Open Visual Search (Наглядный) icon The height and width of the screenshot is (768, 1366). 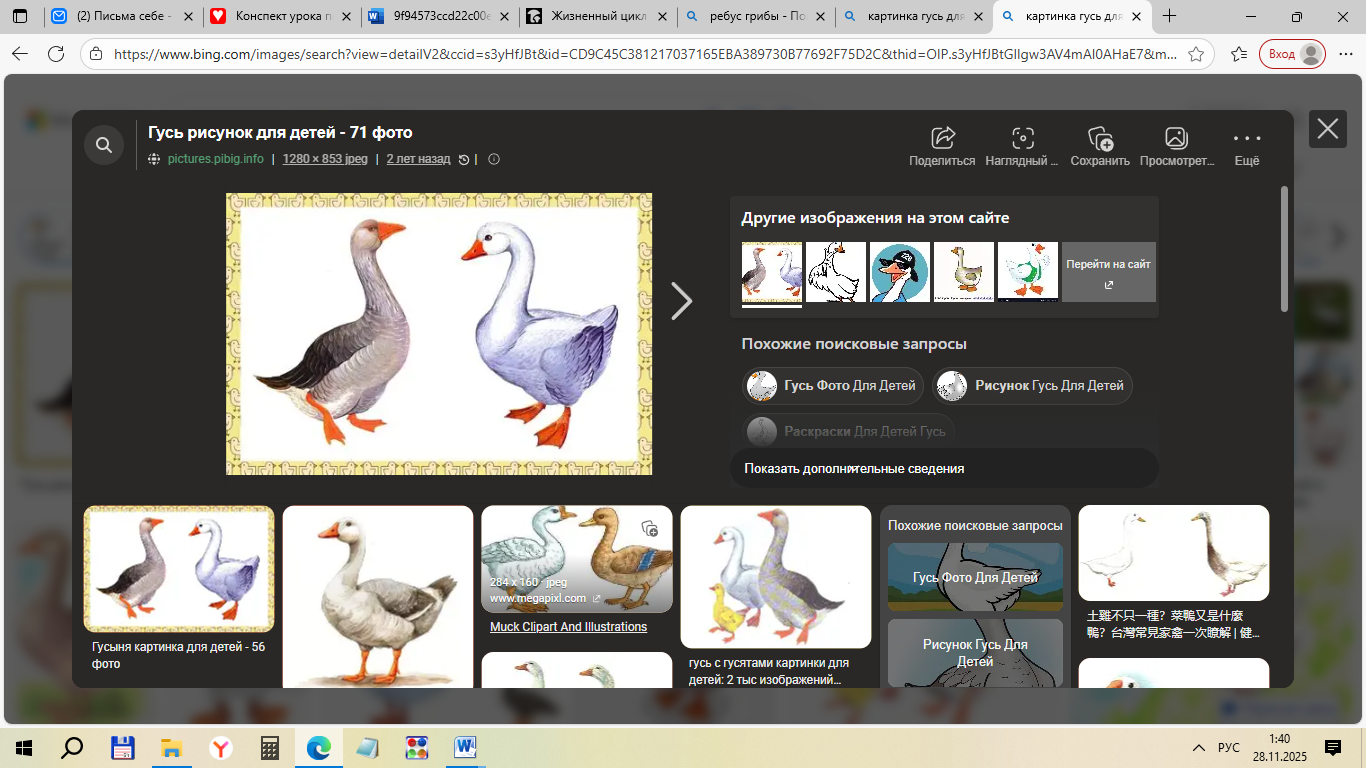[1022, 139]
